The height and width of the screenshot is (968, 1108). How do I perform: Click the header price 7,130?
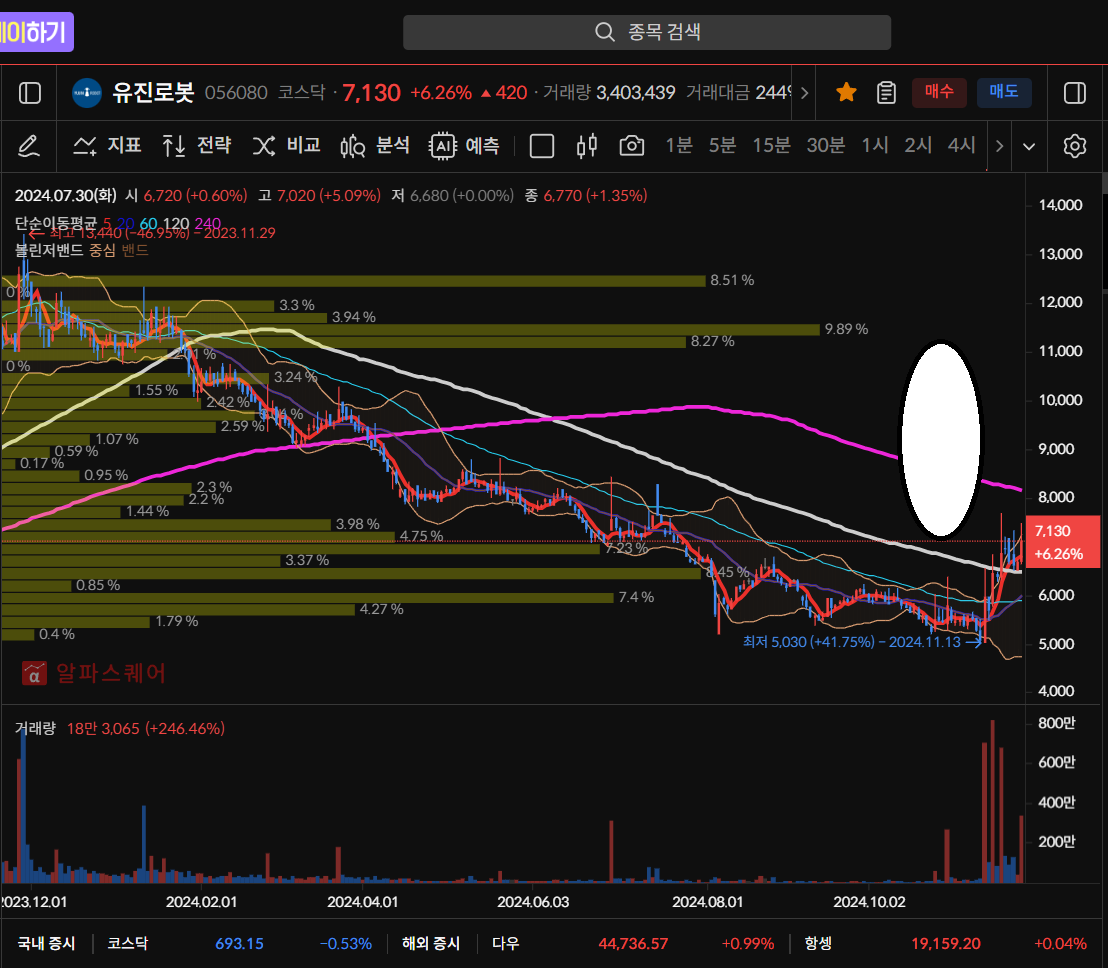pyautogui.click(x=372, y=93)
